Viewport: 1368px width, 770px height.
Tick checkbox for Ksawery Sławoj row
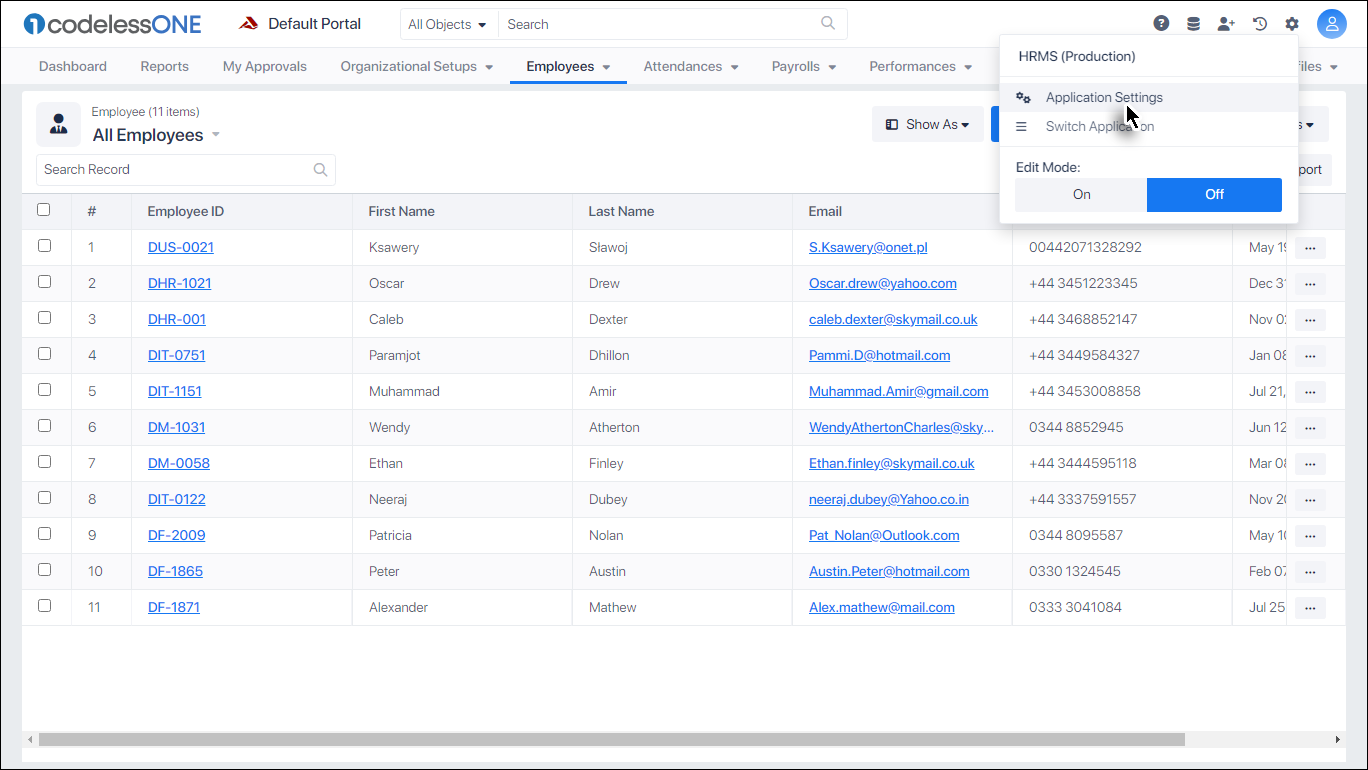44,246
